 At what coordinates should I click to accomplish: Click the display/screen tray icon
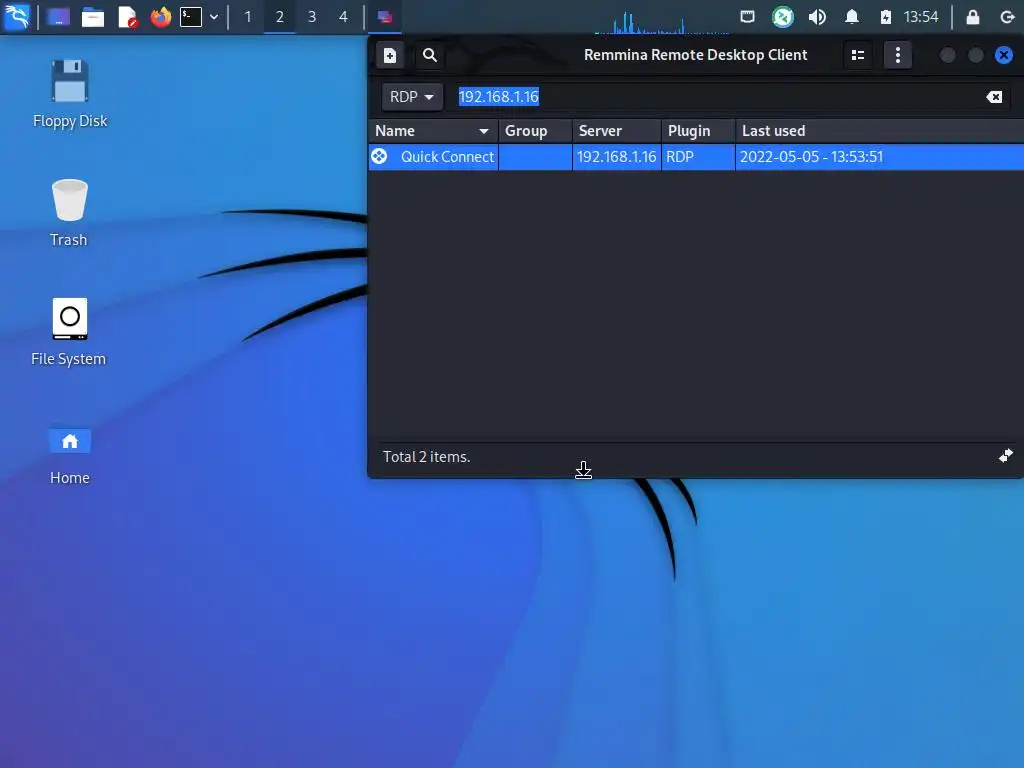click(748, 16)
